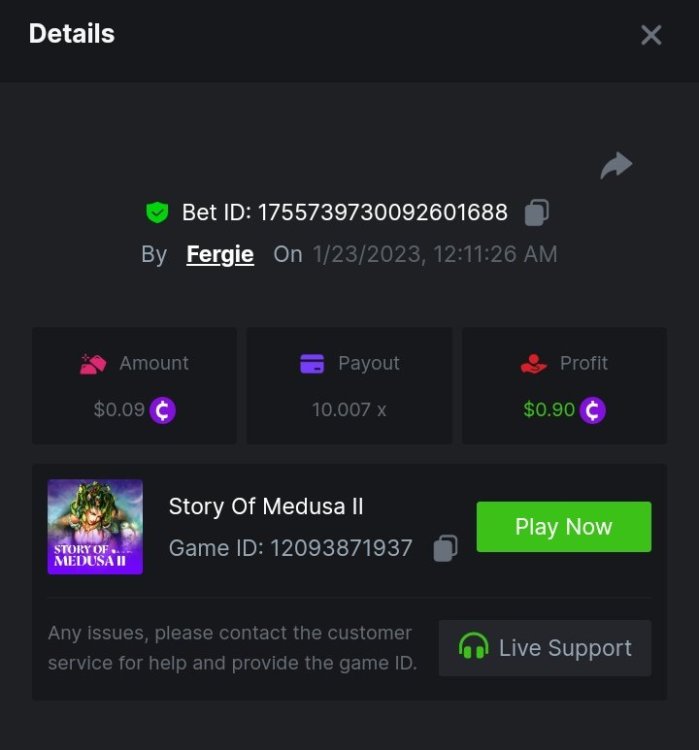This screenshot has width=699, height=750.
Task: Open Fergie's user profile link
Action: tap(220, 254)
